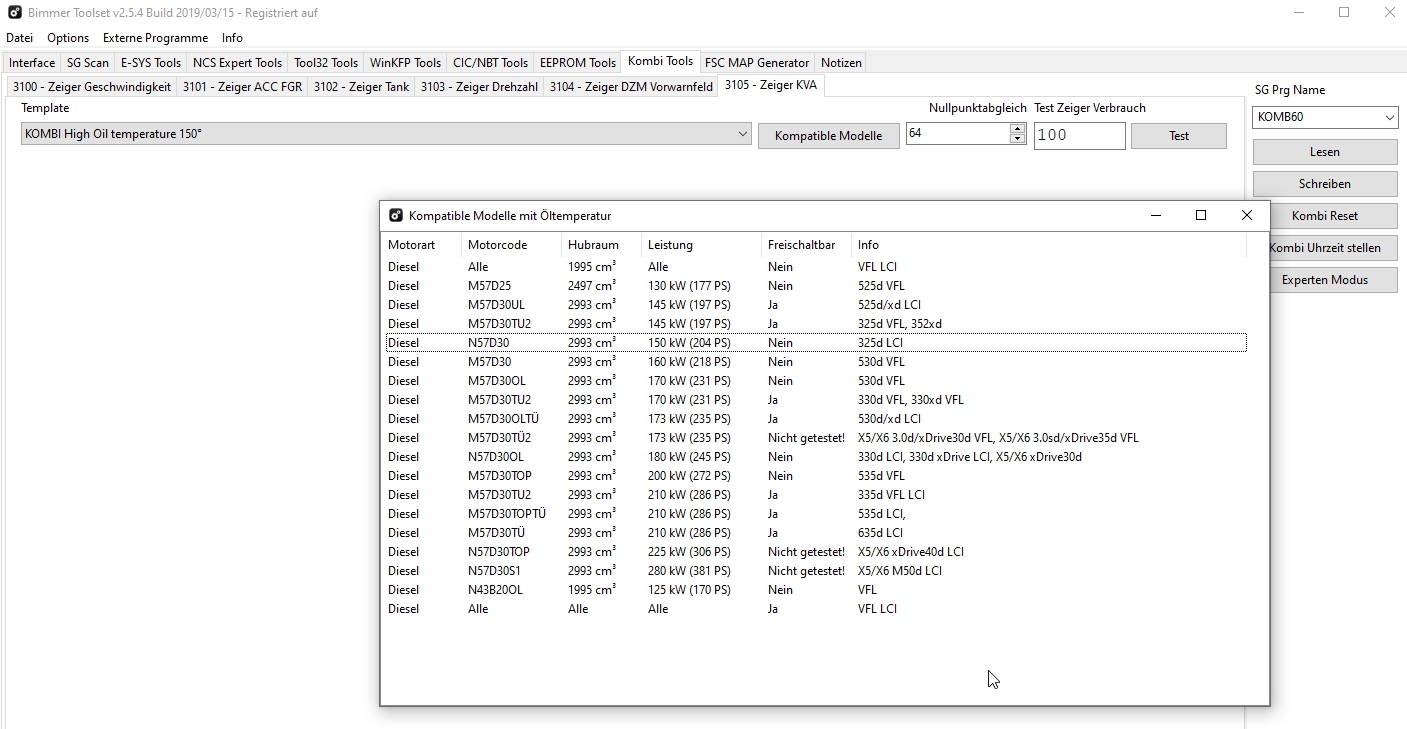Switch to the CIC/NBT Tools tab
Image resolution: width=1407 pixels, height=729 pixels.
click(490, 63)
